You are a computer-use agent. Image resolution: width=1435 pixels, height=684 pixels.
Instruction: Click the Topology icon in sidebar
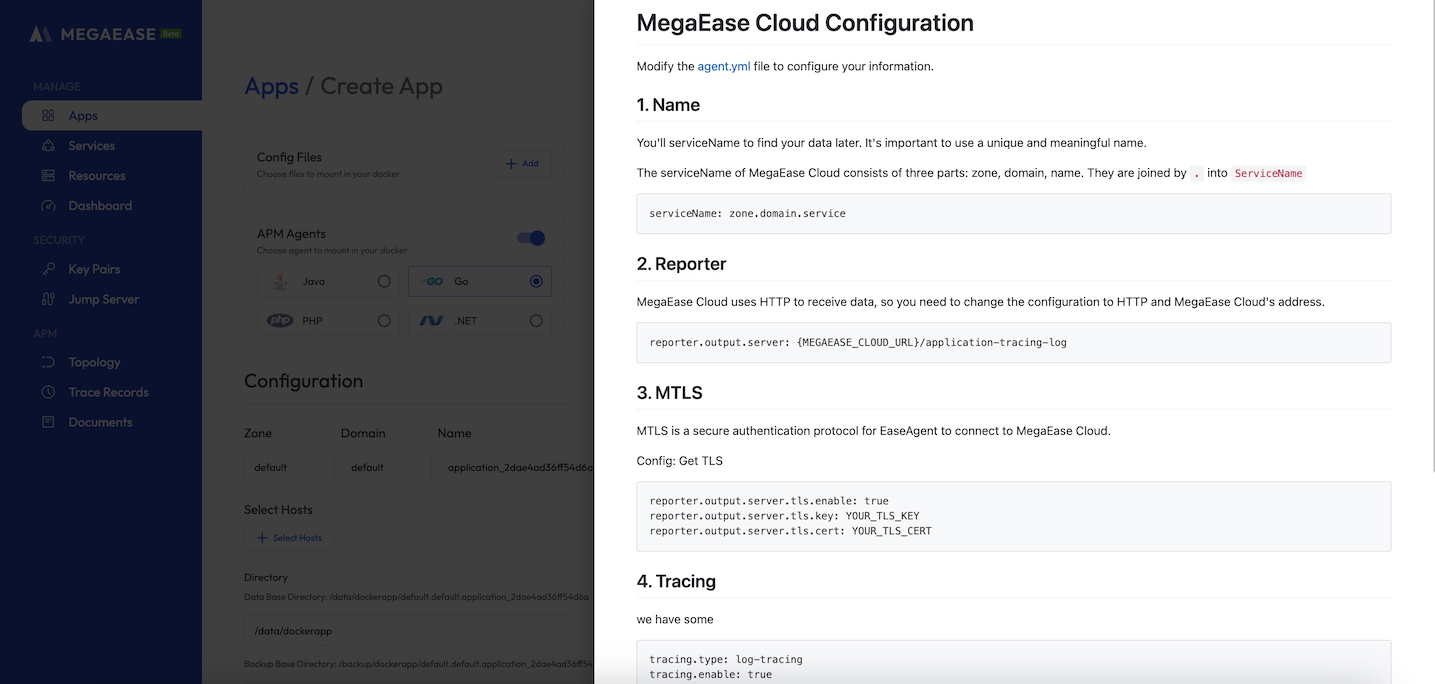(x=48, y=362)
